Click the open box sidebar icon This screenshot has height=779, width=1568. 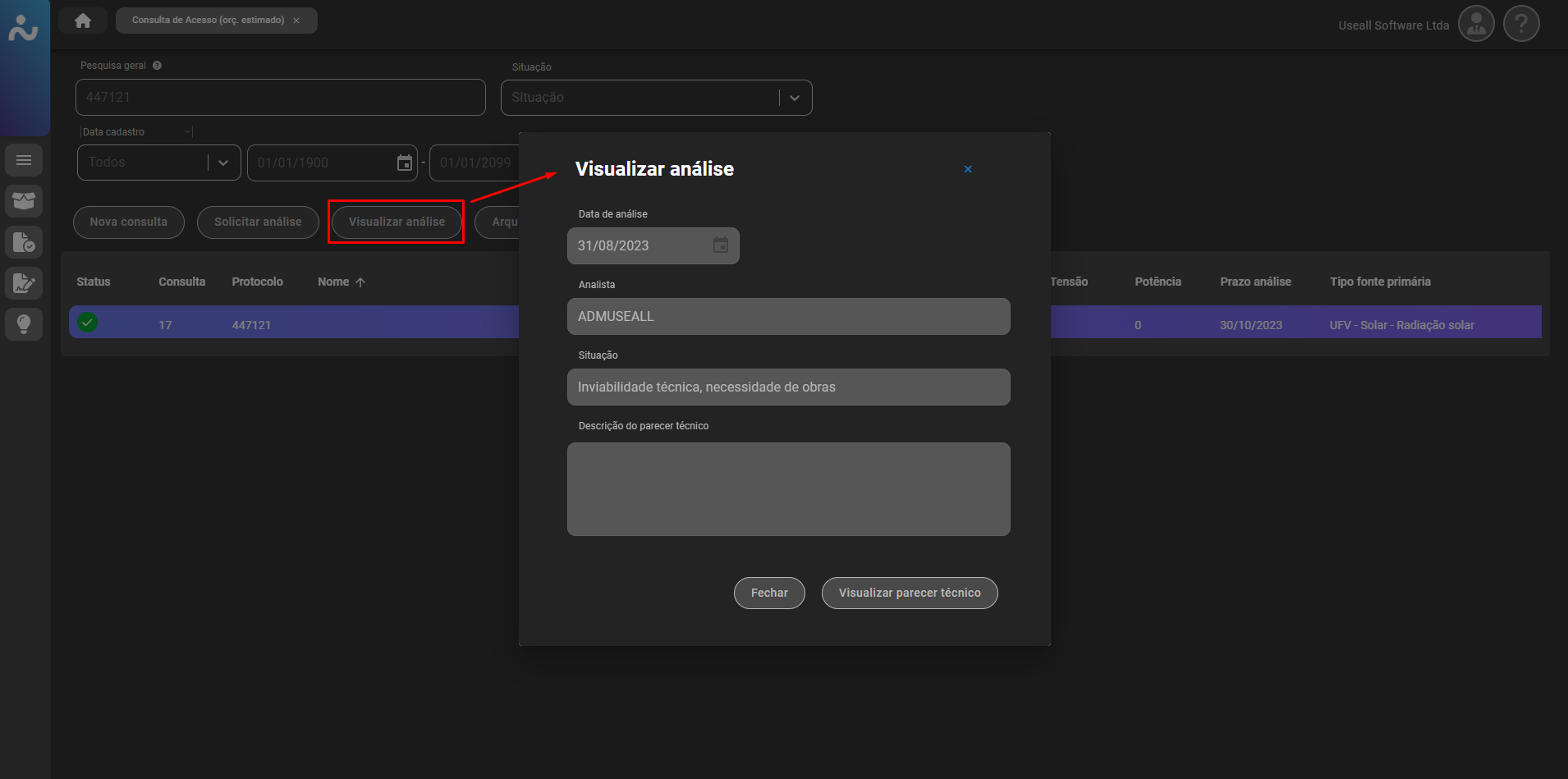click(x=24, y=201)
